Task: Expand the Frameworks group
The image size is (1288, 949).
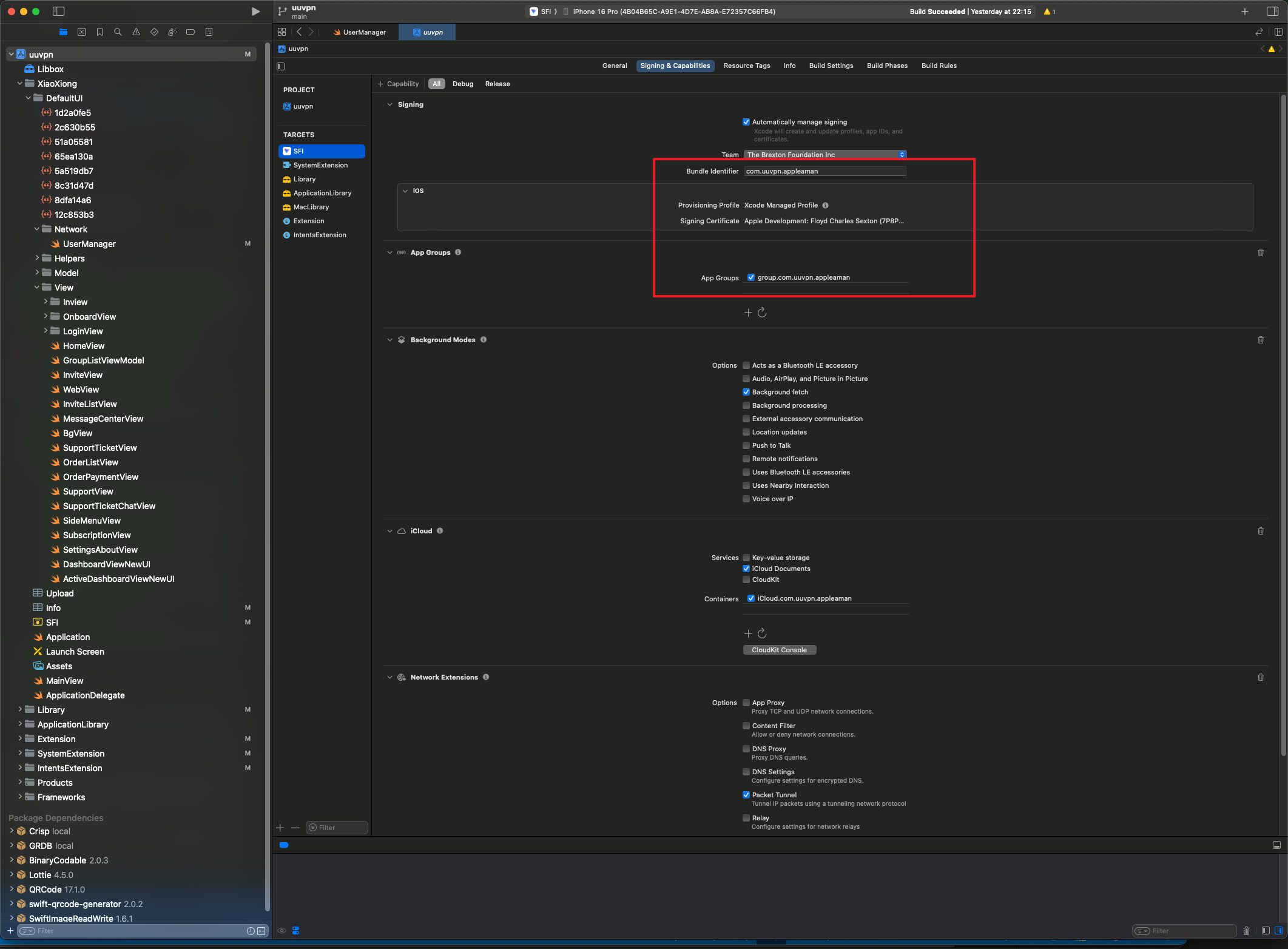Action: [x=20, y=797]
